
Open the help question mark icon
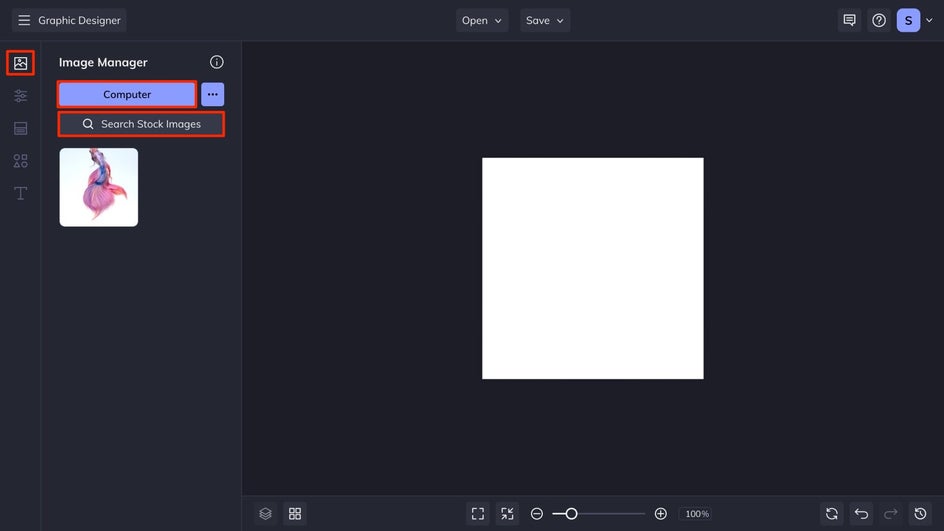tap(879, 20)
